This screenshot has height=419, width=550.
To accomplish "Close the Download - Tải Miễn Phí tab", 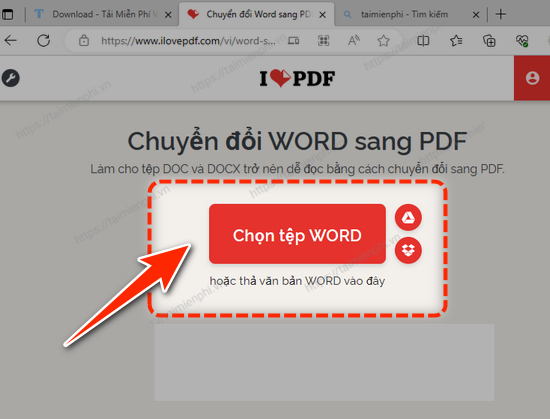I will coord(168,15).
